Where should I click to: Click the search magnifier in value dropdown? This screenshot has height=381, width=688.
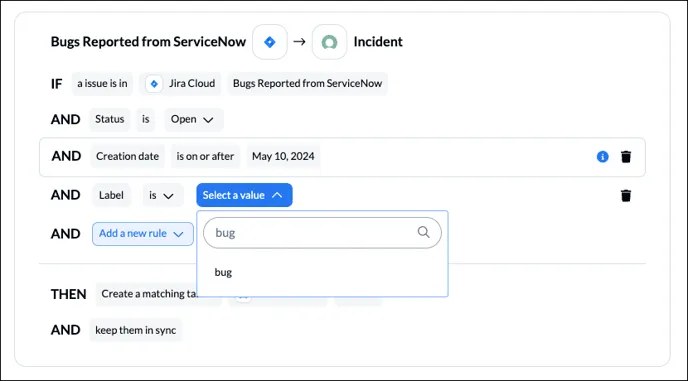tap(423, 232)
